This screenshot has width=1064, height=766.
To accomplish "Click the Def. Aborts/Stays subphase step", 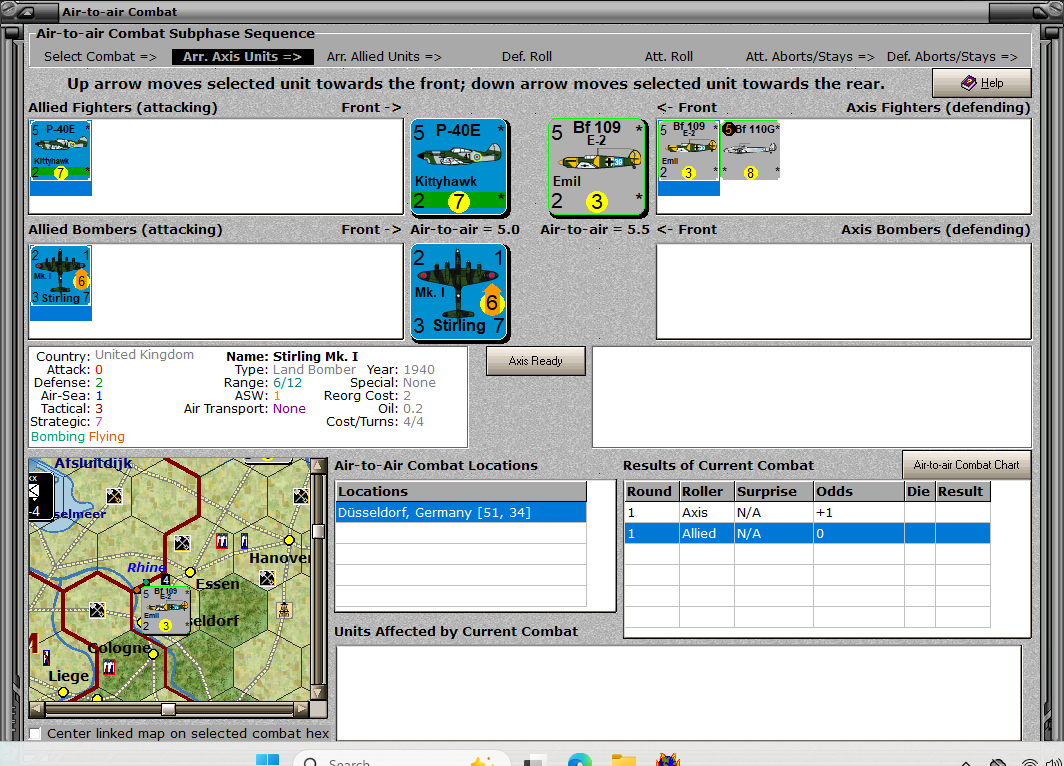I will tap(952, 57).
